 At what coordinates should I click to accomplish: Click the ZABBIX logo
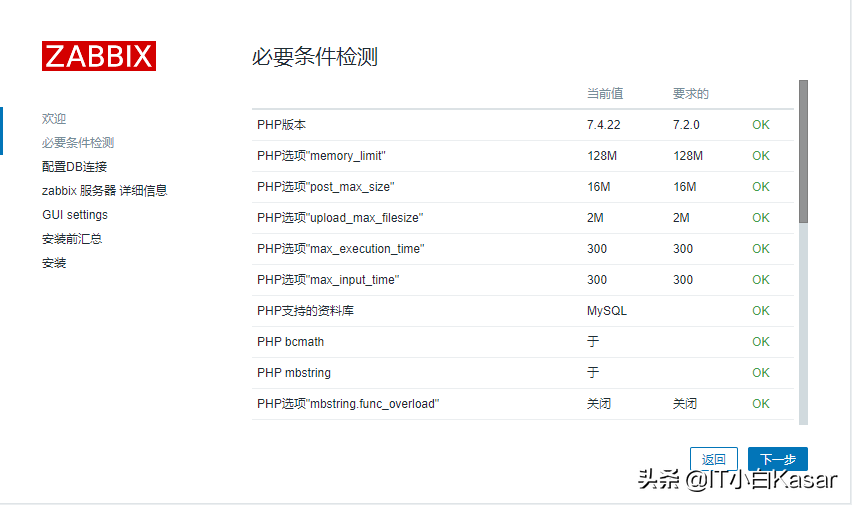pos(98,56)
